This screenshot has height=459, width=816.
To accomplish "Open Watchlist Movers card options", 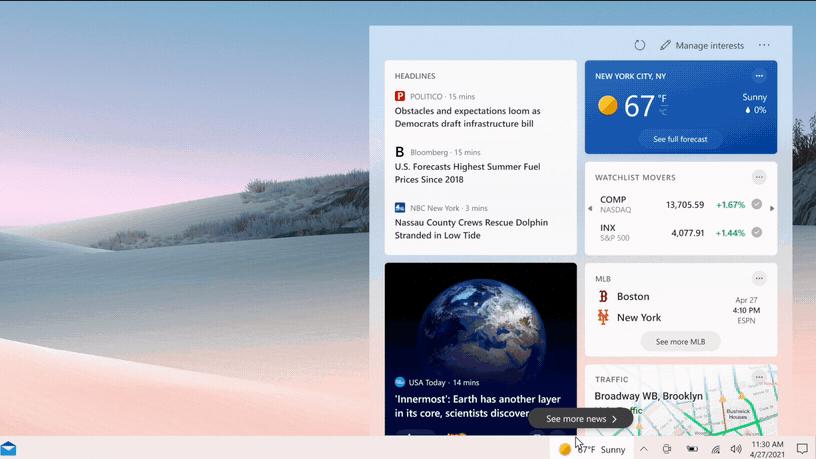I will (759, 177).
